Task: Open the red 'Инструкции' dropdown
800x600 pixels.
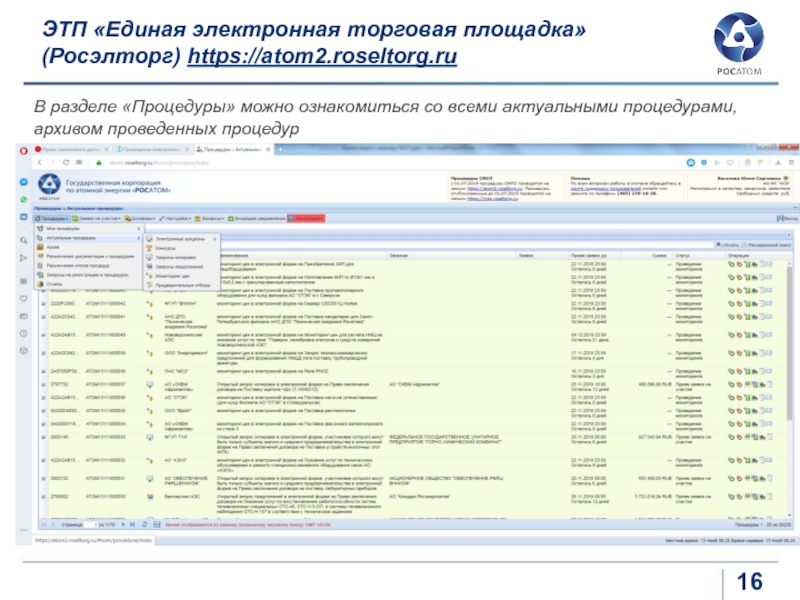Action: (x=306, y=218)
